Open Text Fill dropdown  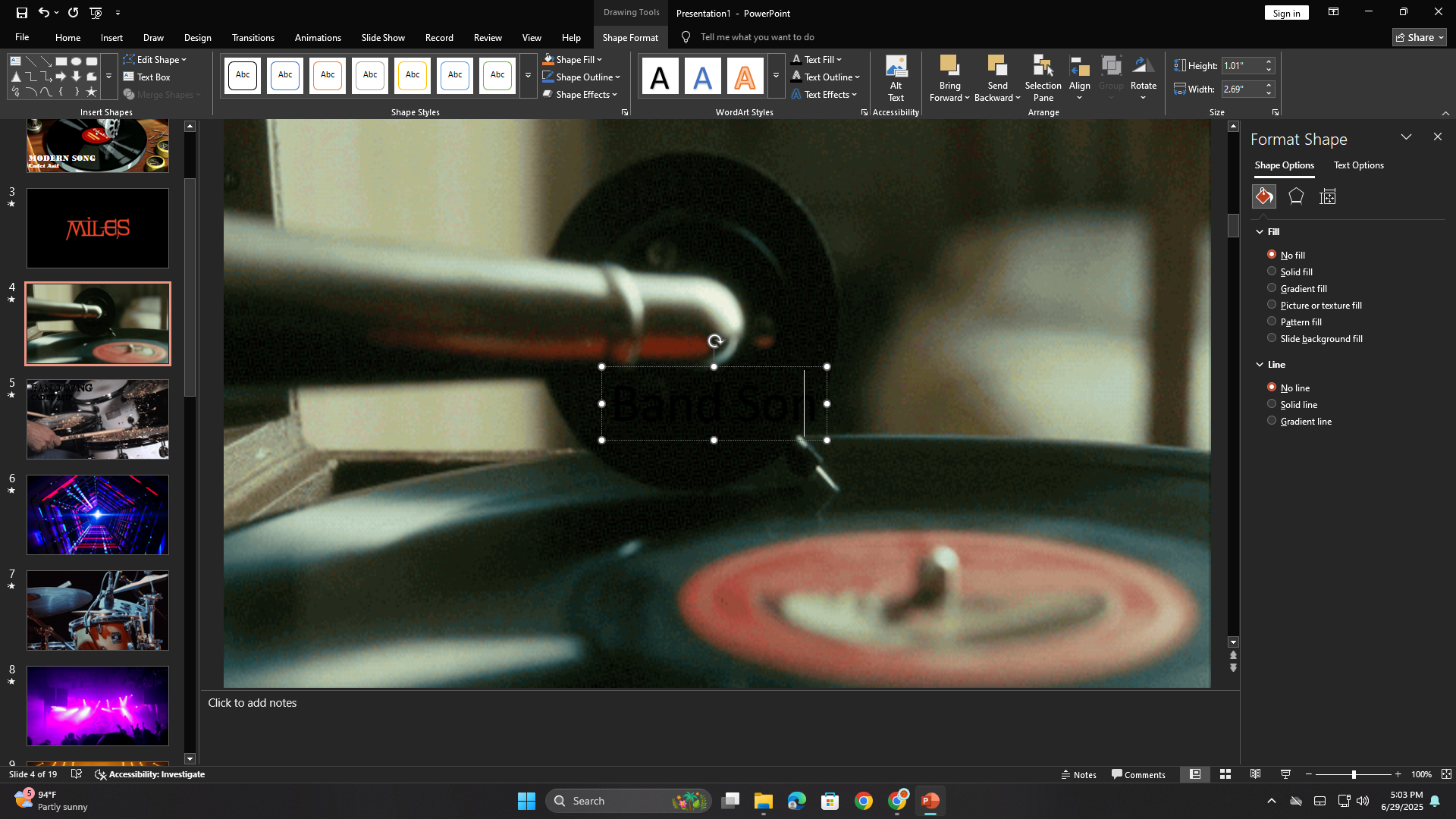coord(817,59)
